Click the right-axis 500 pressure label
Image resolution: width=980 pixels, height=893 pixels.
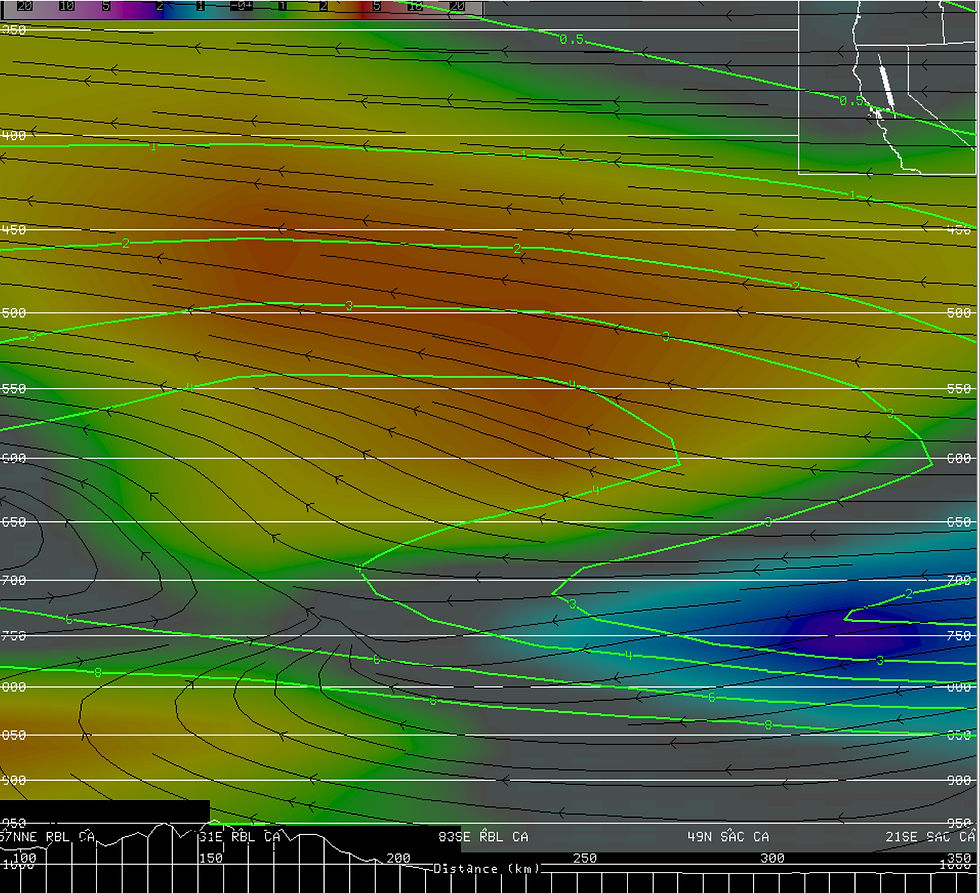(959, 313)
